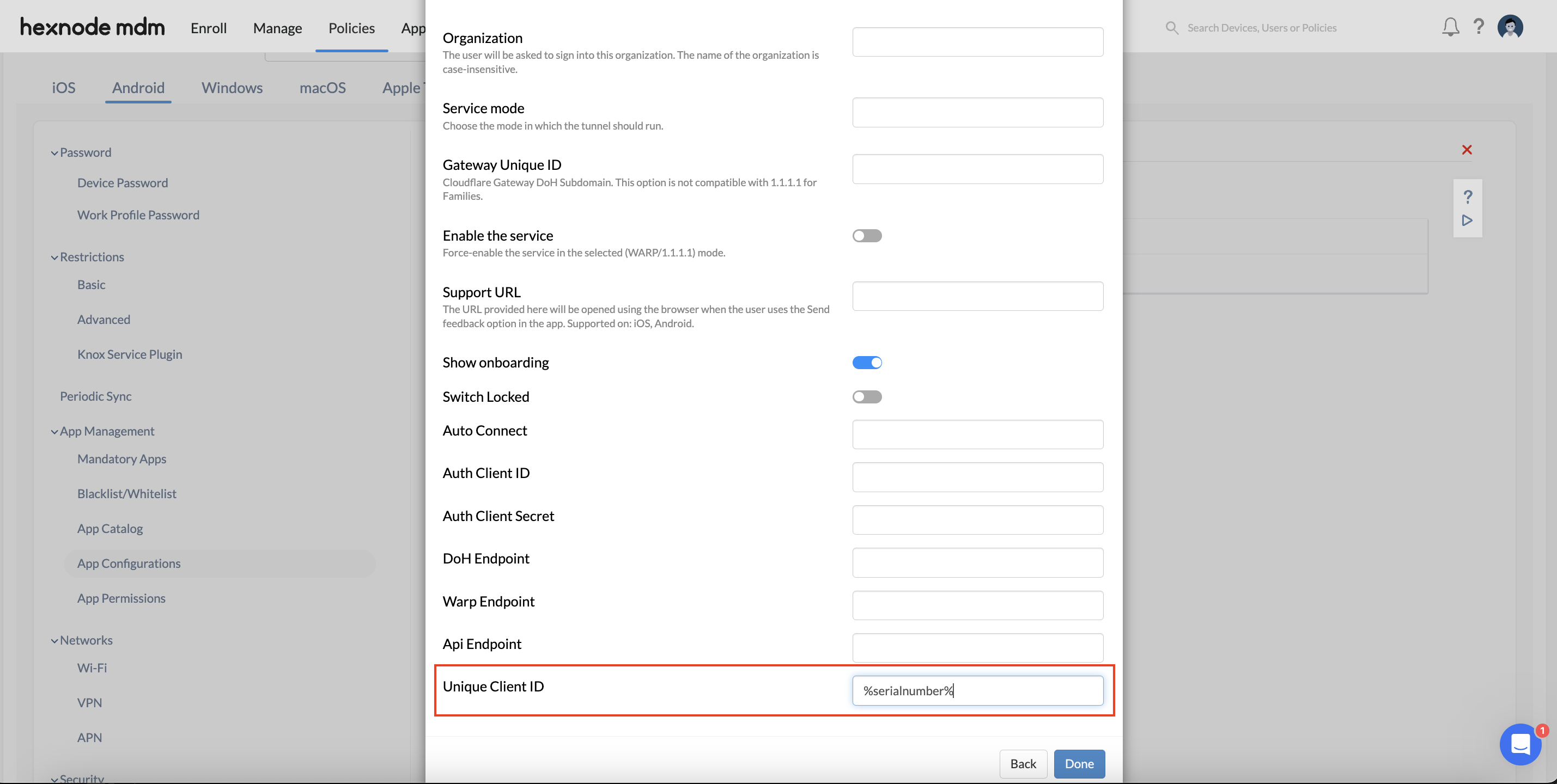Screen dimensions: 1557x784
Task: Click the Back button
Action: tap(1023, 763)
